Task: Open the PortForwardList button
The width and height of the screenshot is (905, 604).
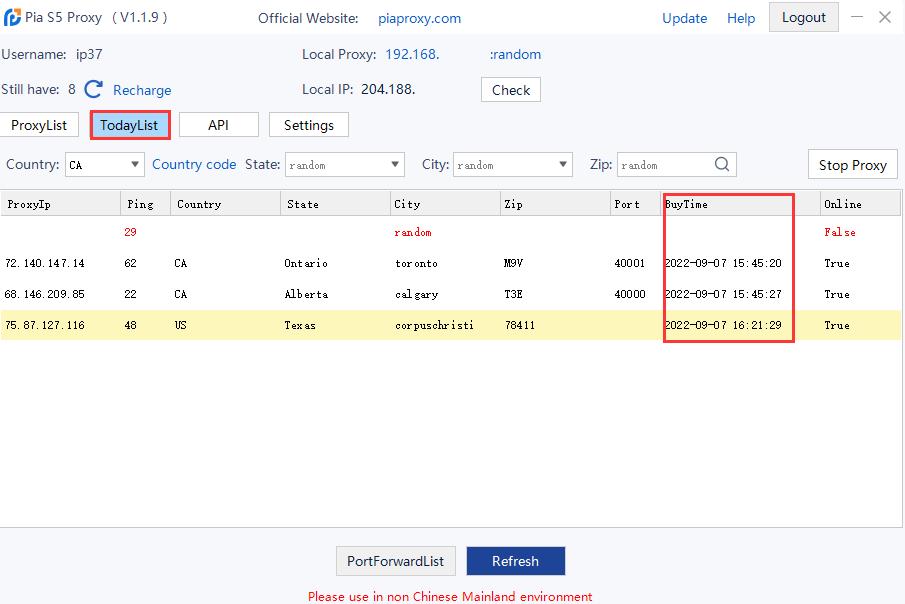Action: click(x=395, y=561)
